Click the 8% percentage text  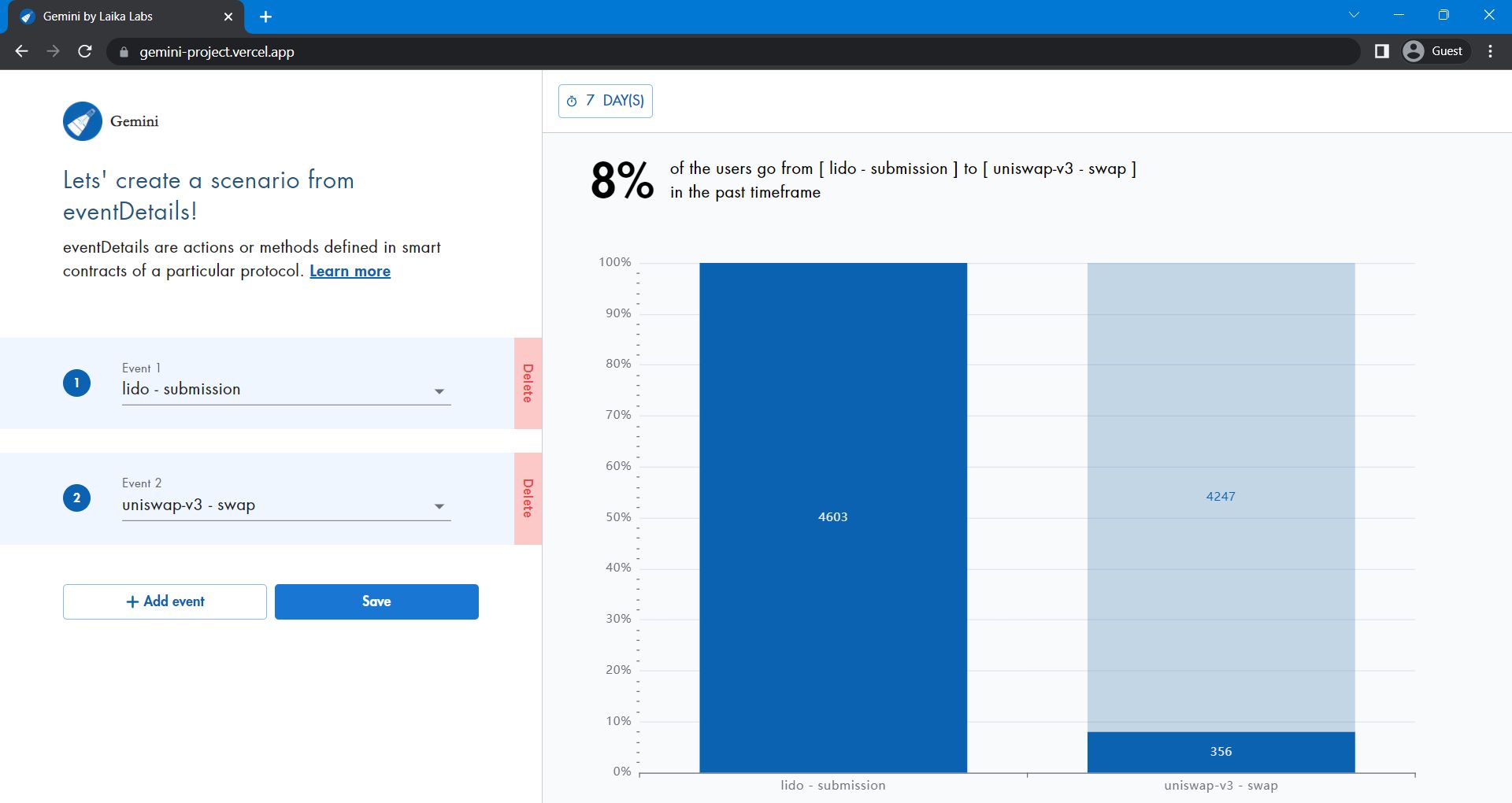(x=622, y=180)
